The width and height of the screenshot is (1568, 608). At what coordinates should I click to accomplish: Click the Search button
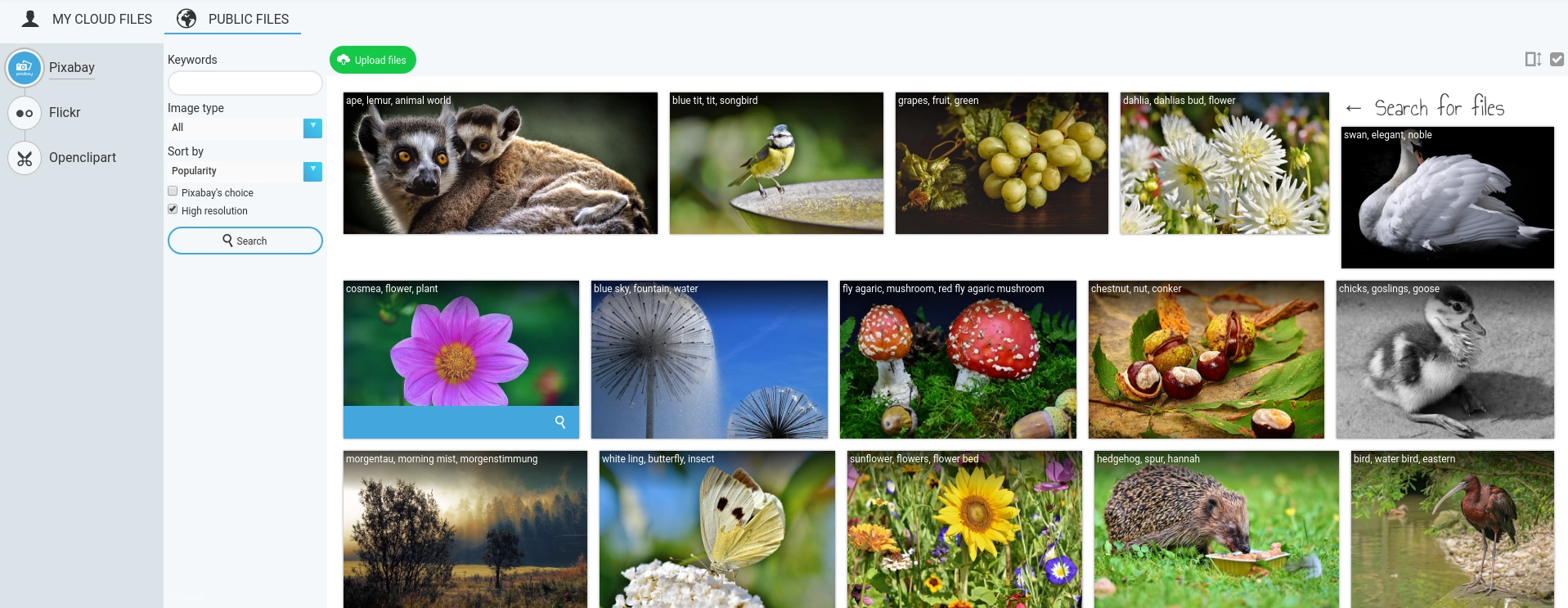coord(245,241)
